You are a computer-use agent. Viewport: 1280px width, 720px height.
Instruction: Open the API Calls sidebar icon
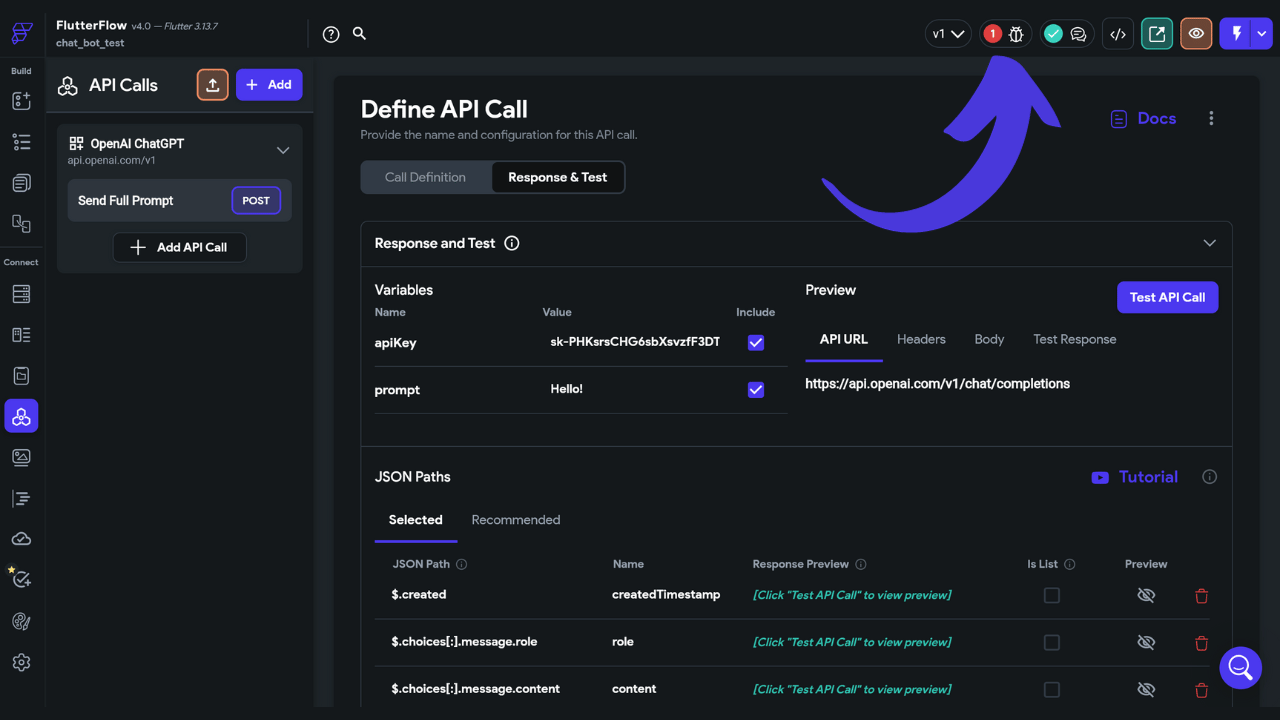tap(21, 416)
